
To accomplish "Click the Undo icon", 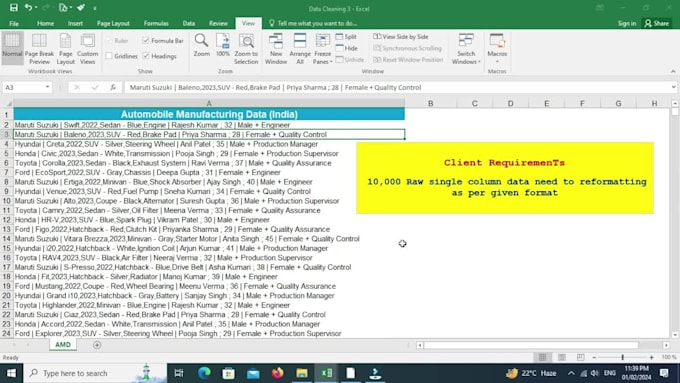I will [x=28, y=8].
